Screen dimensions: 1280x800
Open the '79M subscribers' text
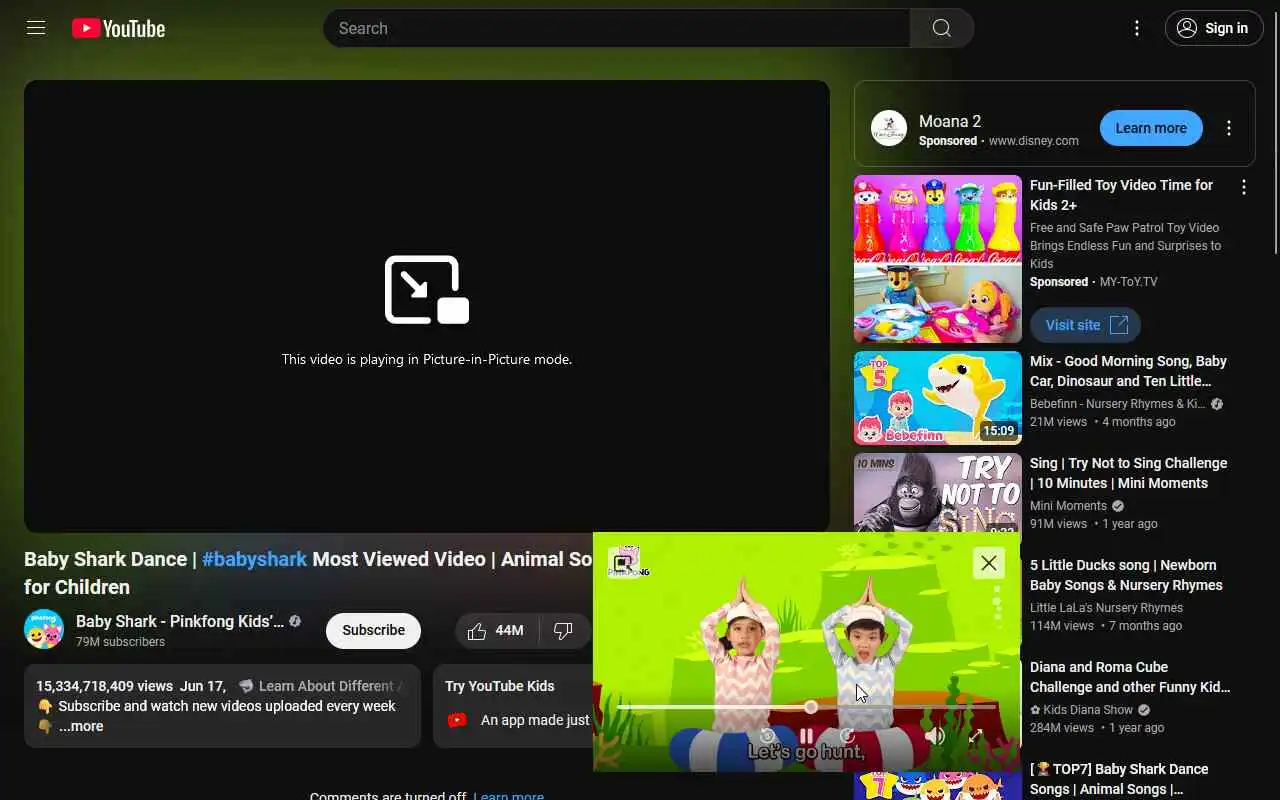pyautogui.click(x=120, y=642)
